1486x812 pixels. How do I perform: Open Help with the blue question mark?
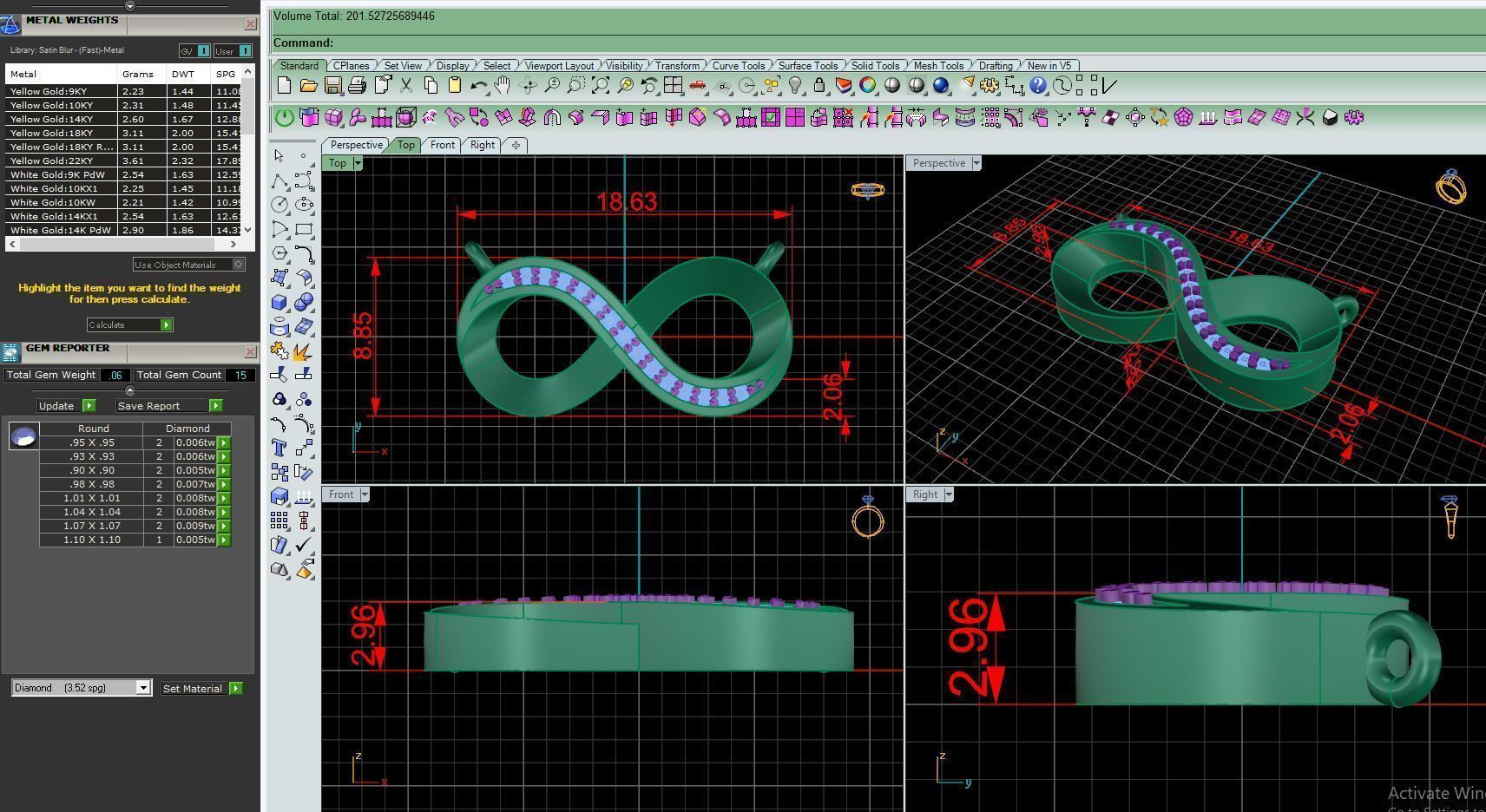click(1038, 86)
